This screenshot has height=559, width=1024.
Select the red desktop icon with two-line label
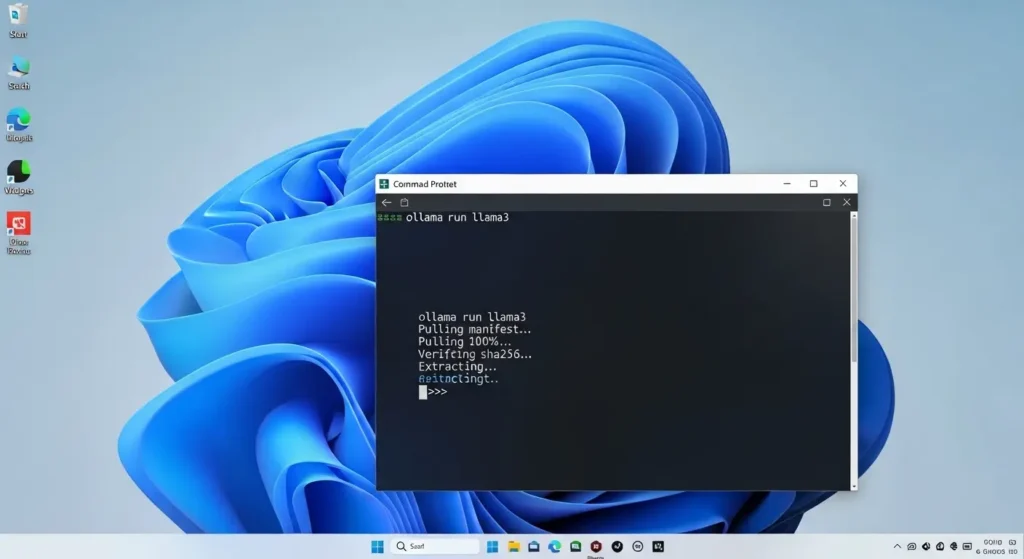click(19, 233)
